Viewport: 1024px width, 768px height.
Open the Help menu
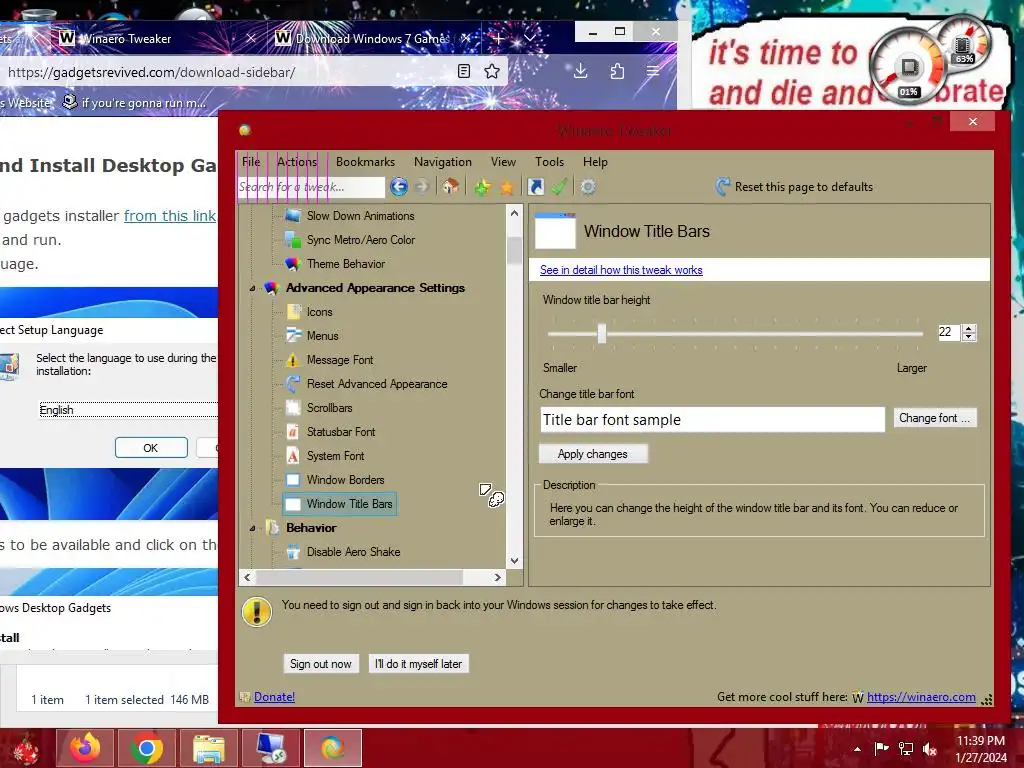595,161
